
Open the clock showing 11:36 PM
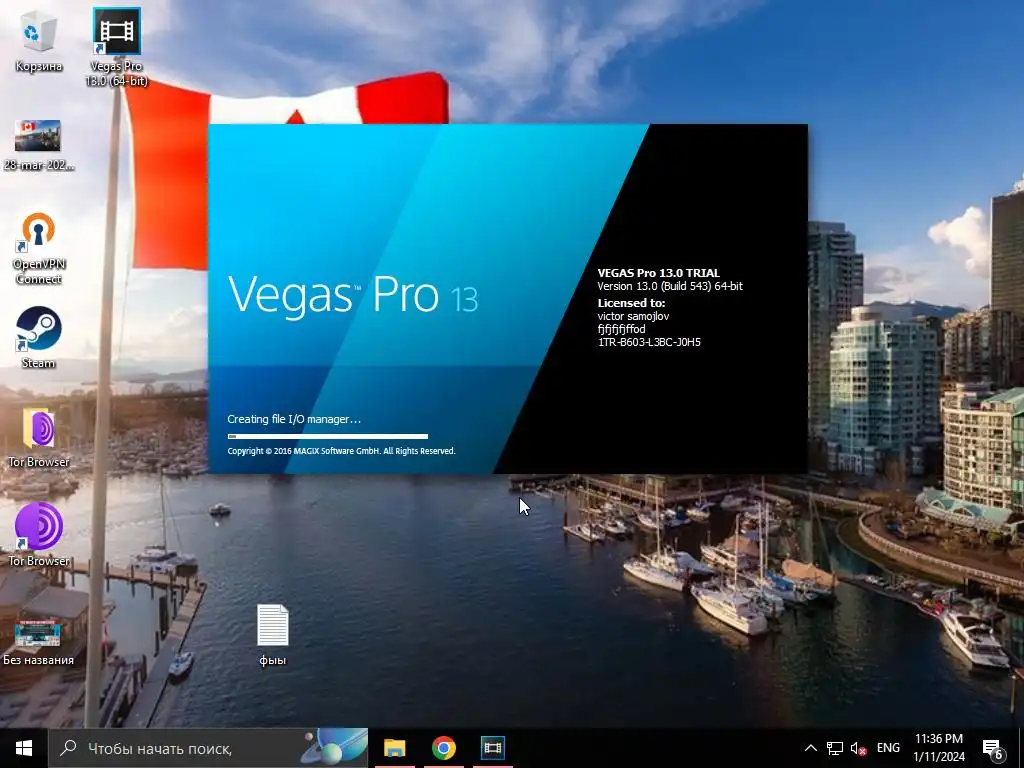938,748
